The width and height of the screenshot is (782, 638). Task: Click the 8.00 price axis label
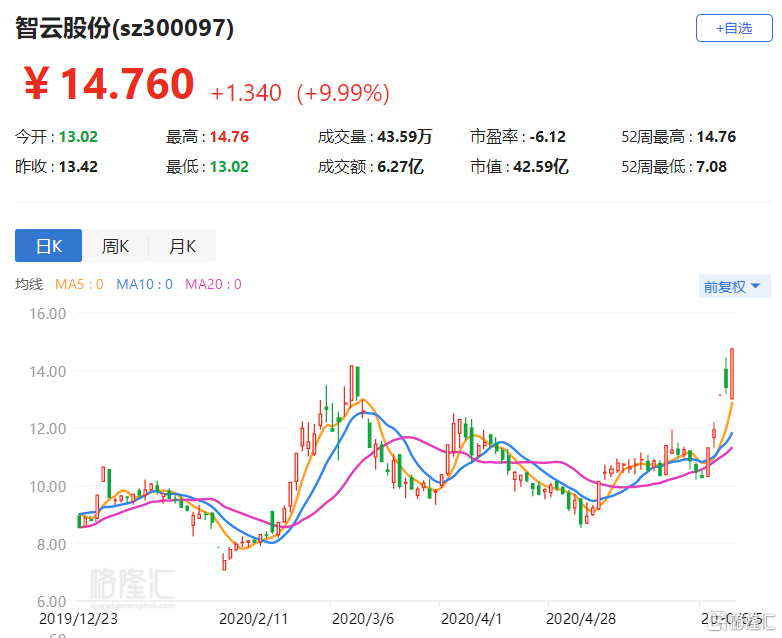(51, 544)
